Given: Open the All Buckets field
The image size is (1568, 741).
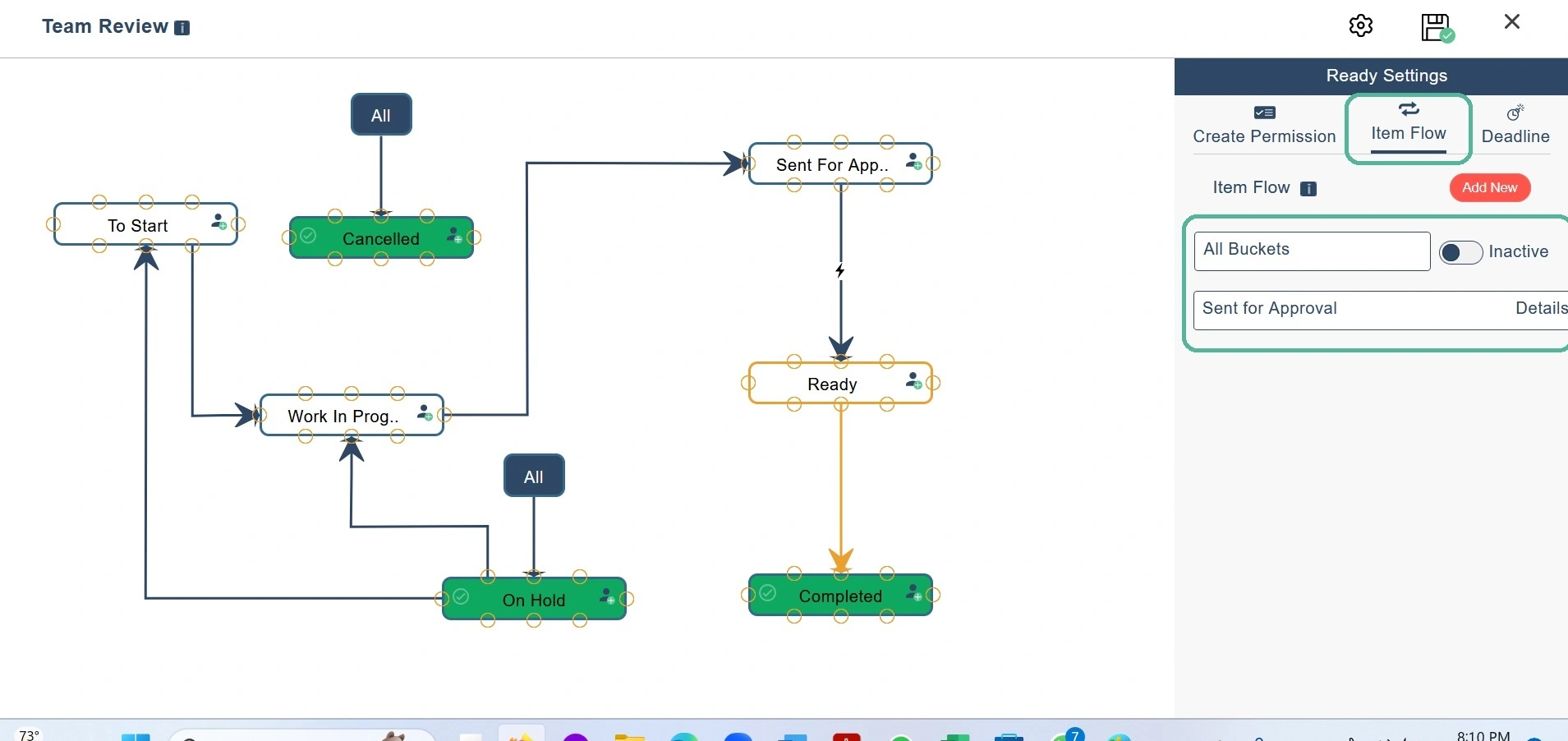Looking at the screenshot, I should tap(1312, 251).
